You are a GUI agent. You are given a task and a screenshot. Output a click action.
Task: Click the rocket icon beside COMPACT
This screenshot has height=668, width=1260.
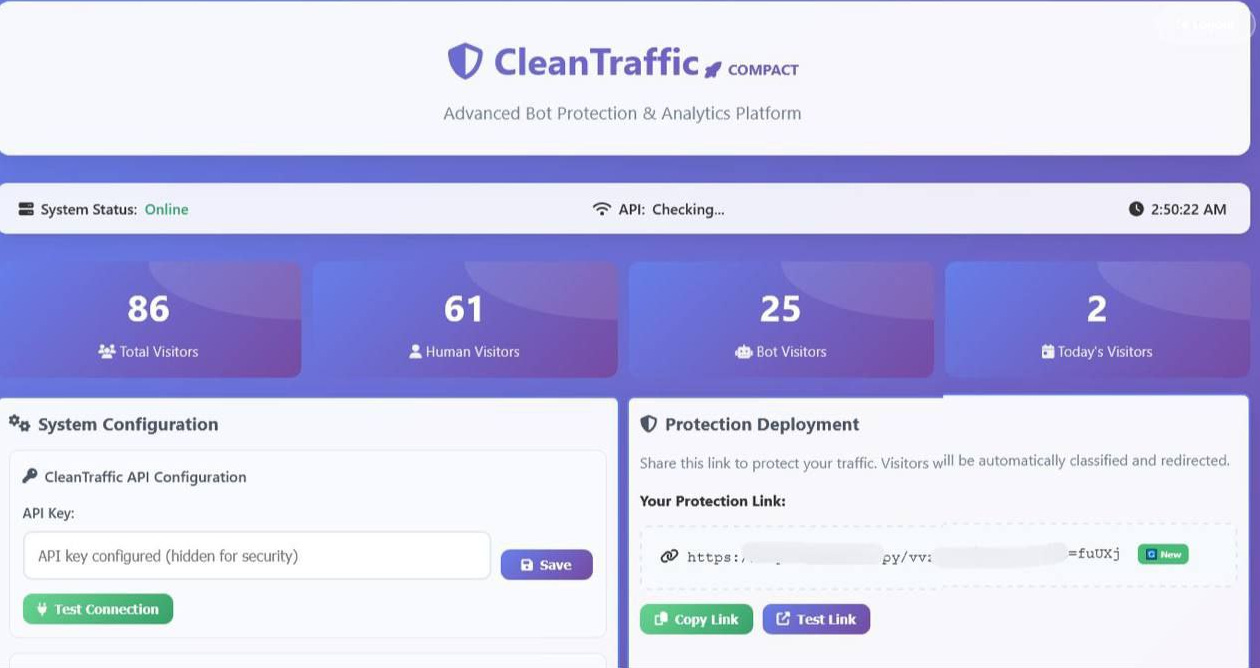click(713, 70)
